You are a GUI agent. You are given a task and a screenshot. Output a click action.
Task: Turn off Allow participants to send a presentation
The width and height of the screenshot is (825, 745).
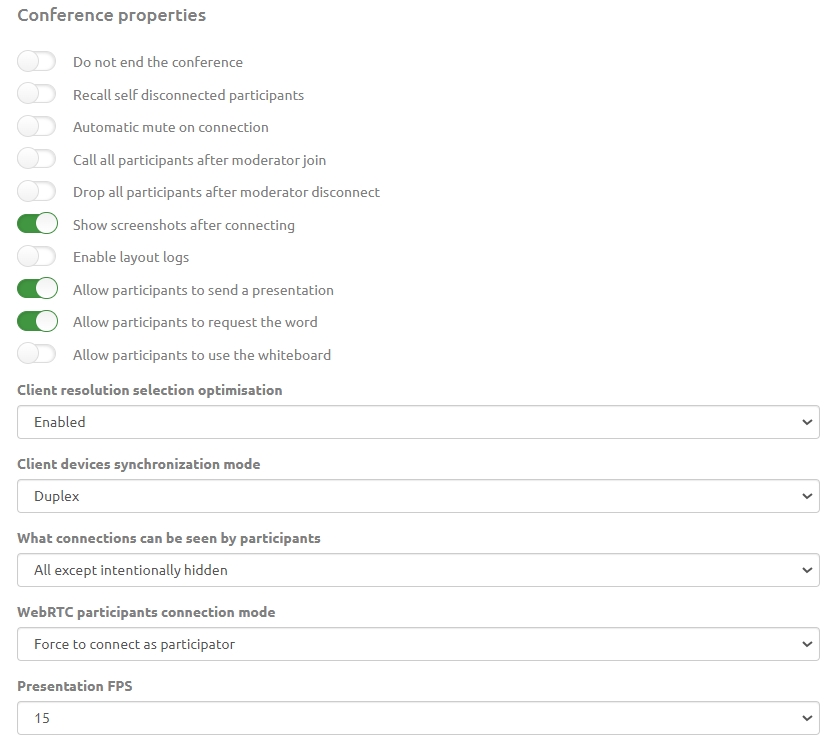tap(37, 289)
